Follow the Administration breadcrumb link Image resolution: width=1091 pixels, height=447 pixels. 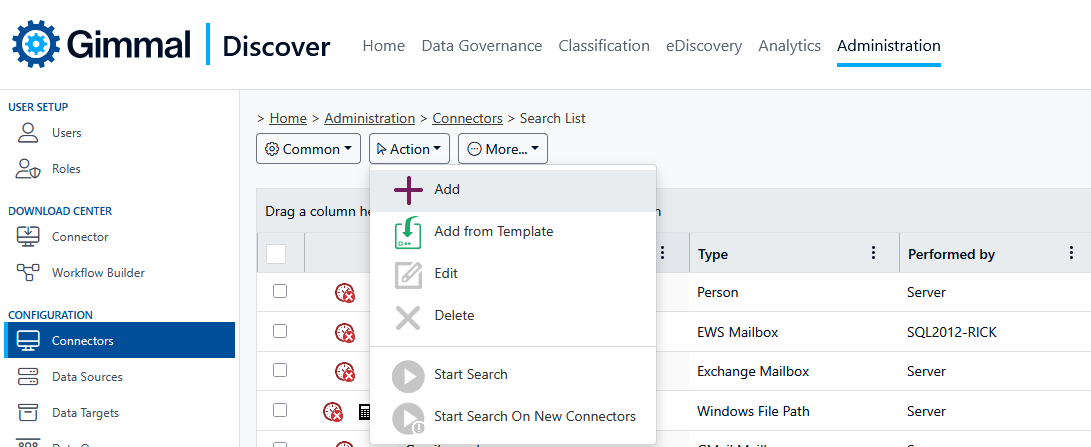(x=369, y=118)
